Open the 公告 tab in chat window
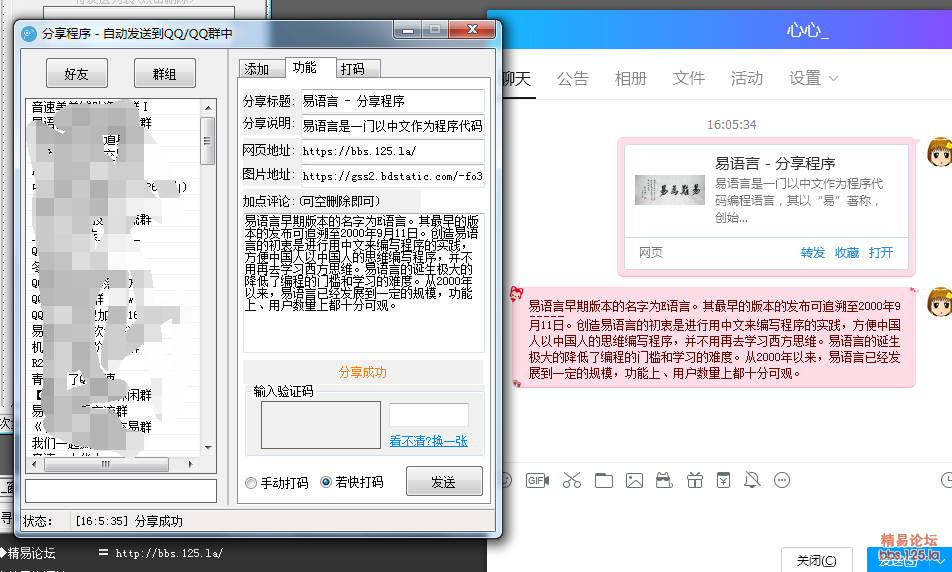This screenshot has height=572, width=952. coord(573,78)
